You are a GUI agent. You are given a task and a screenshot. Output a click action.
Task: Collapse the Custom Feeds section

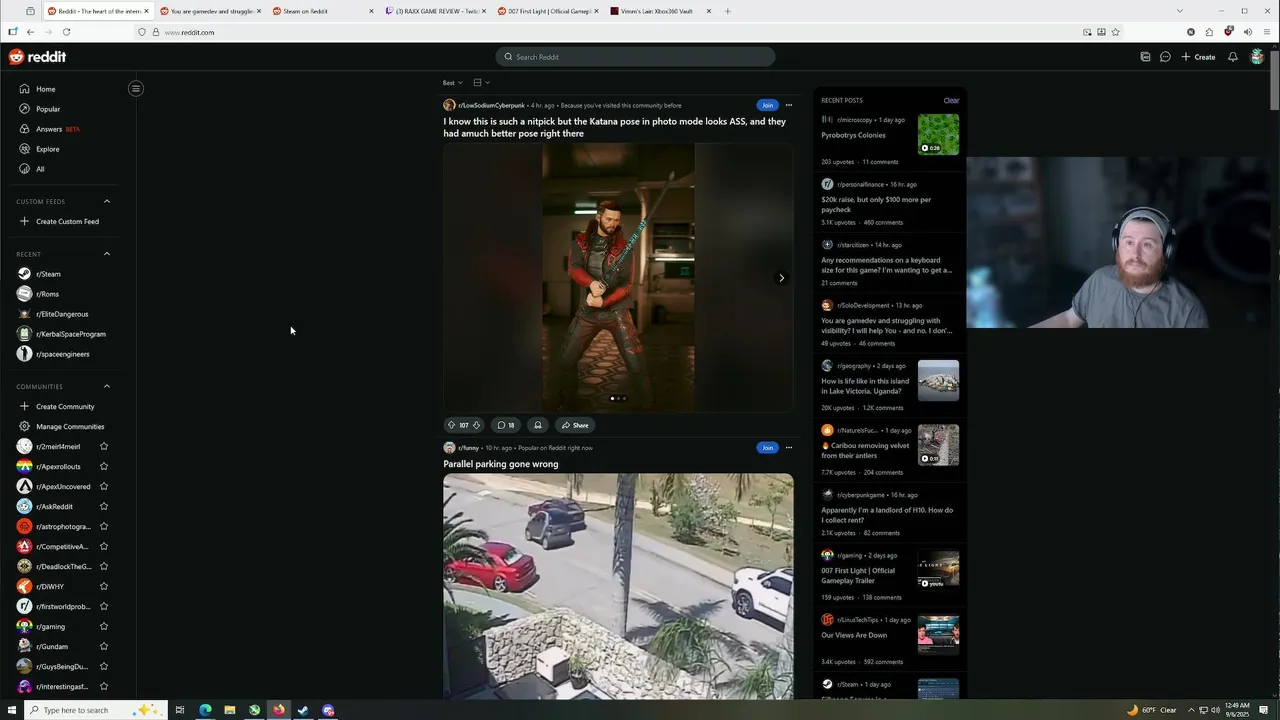pos(107,201)
